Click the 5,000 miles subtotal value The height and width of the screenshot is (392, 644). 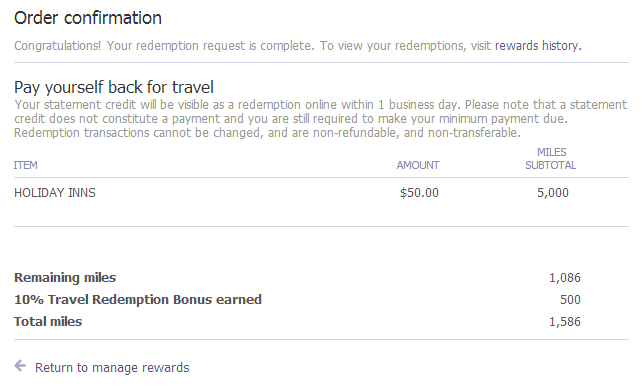[x=553, y=193]
